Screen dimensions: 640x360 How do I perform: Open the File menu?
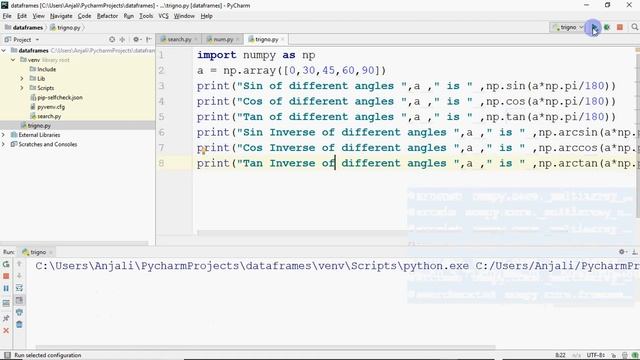click(7, 16)
